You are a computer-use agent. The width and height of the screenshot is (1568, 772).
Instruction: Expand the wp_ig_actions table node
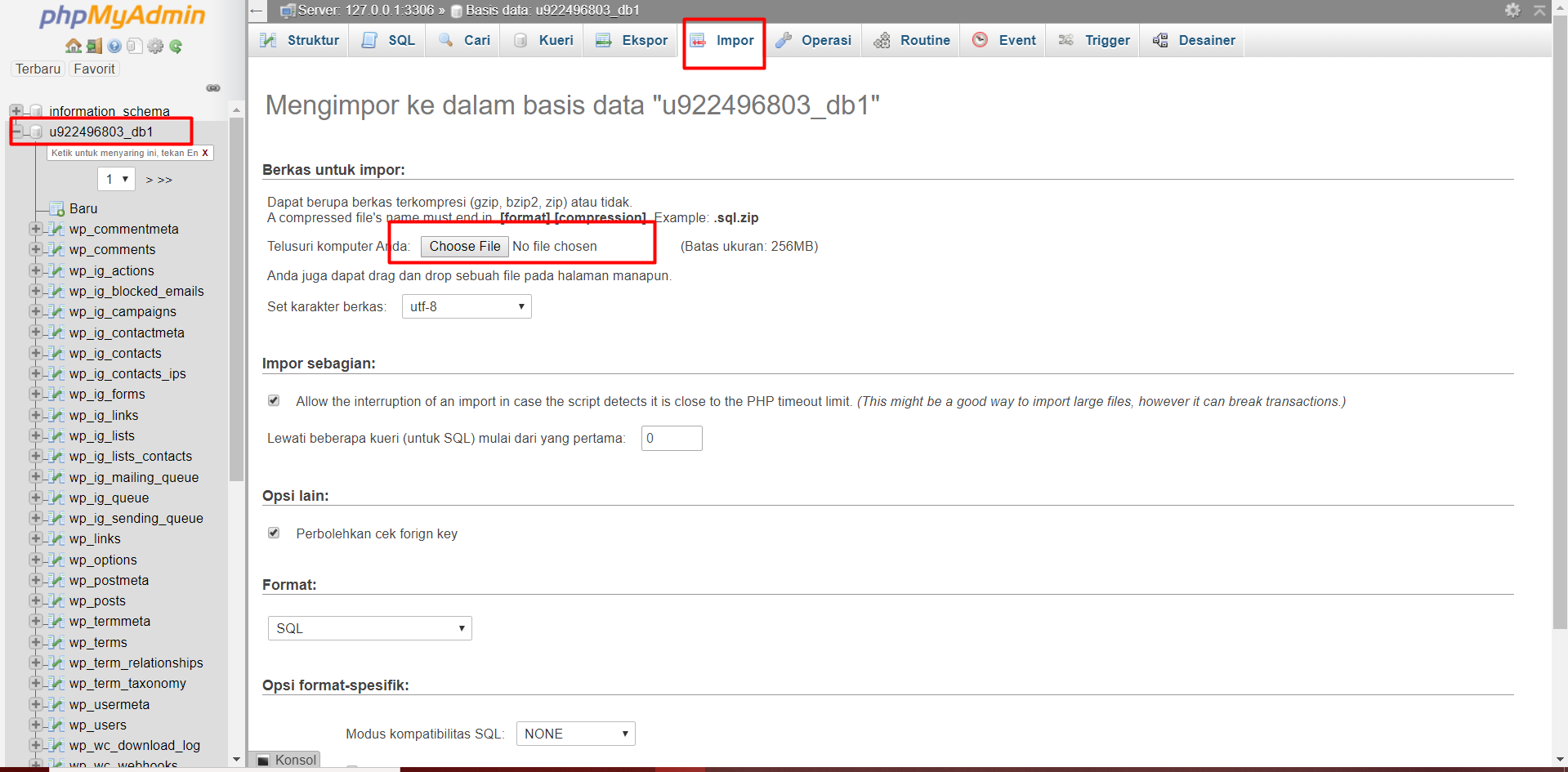pyautogui.click(x=35, y=270)
